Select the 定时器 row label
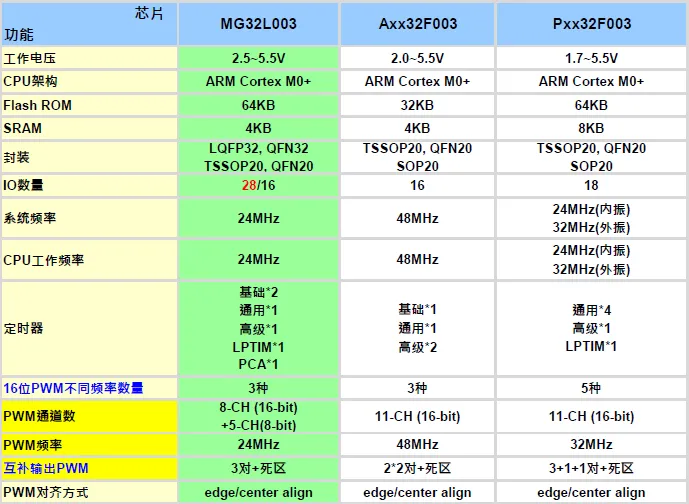This screenshot has width=689, height=504. pos(24,328)
